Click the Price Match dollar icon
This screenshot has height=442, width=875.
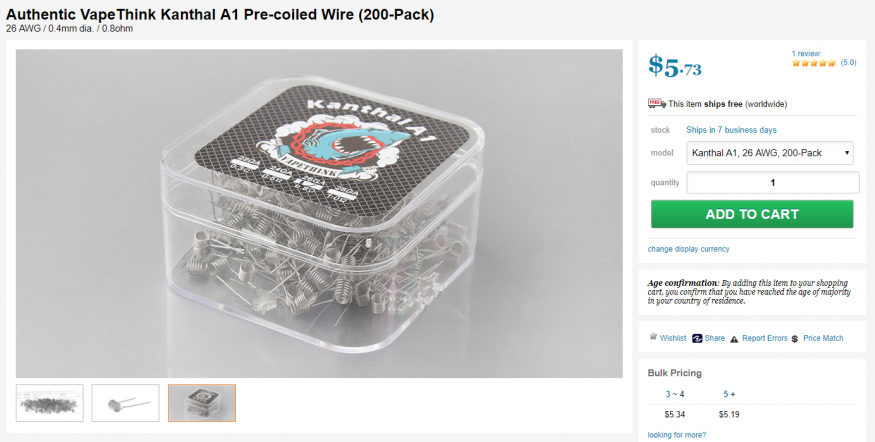(x=795, y=339)
